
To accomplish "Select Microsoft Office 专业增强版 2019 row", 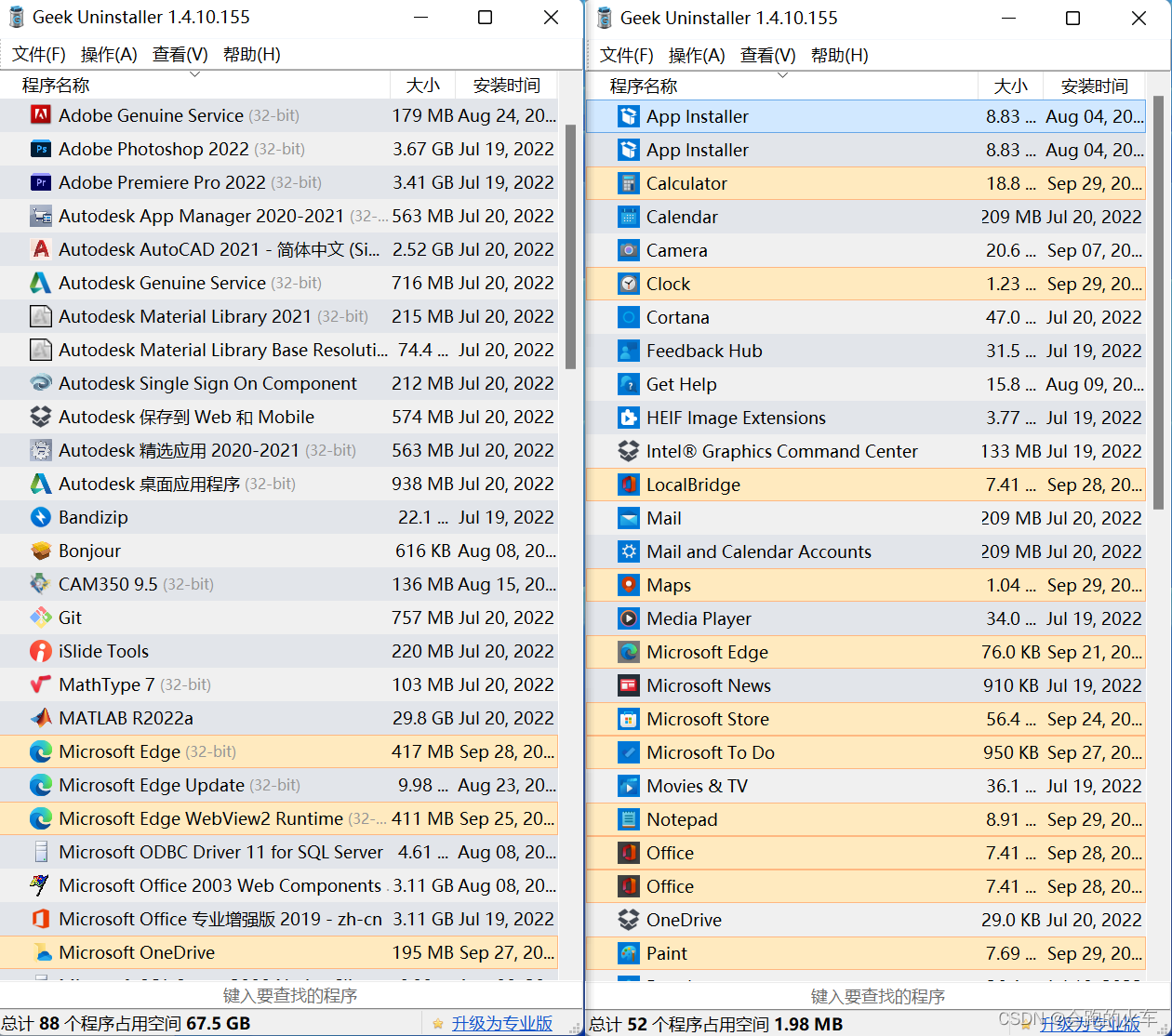I will (x=279, y=919).
